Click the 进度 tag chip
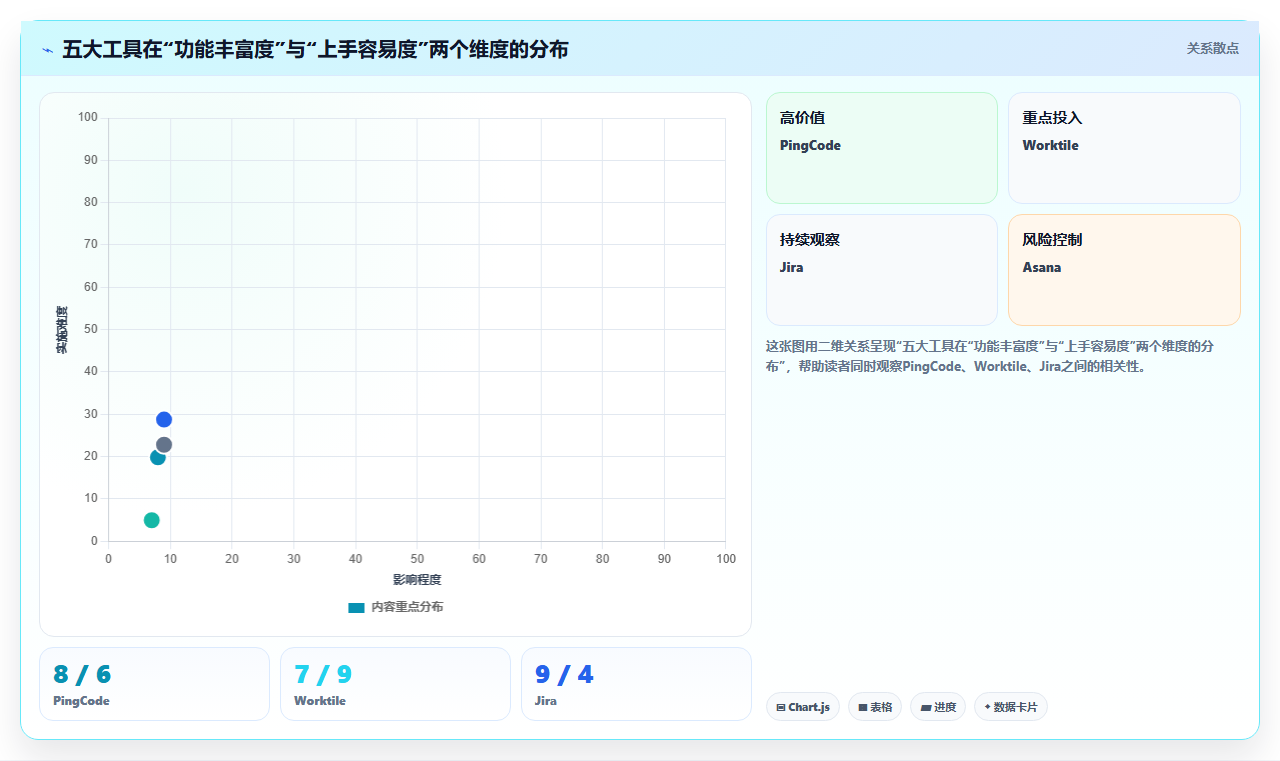This screenshot has width=1280, height=761. pyautogui.click(x=938, y=707)
